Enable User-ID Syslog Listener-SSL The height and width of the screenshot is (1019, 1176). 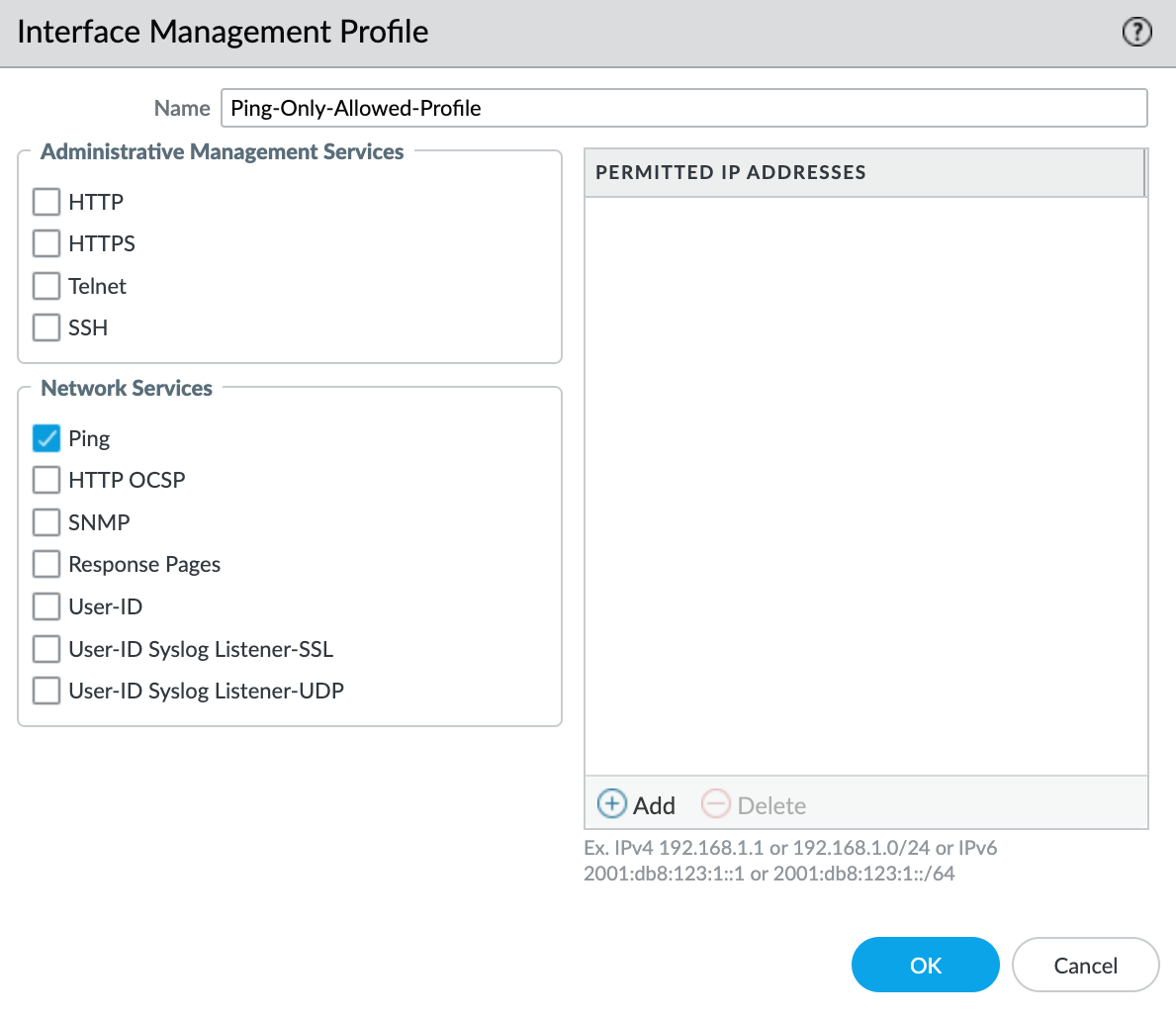[45, 649]
